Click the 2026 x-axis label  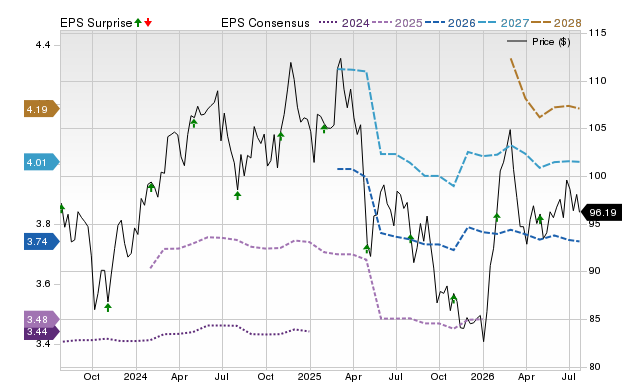482,376
